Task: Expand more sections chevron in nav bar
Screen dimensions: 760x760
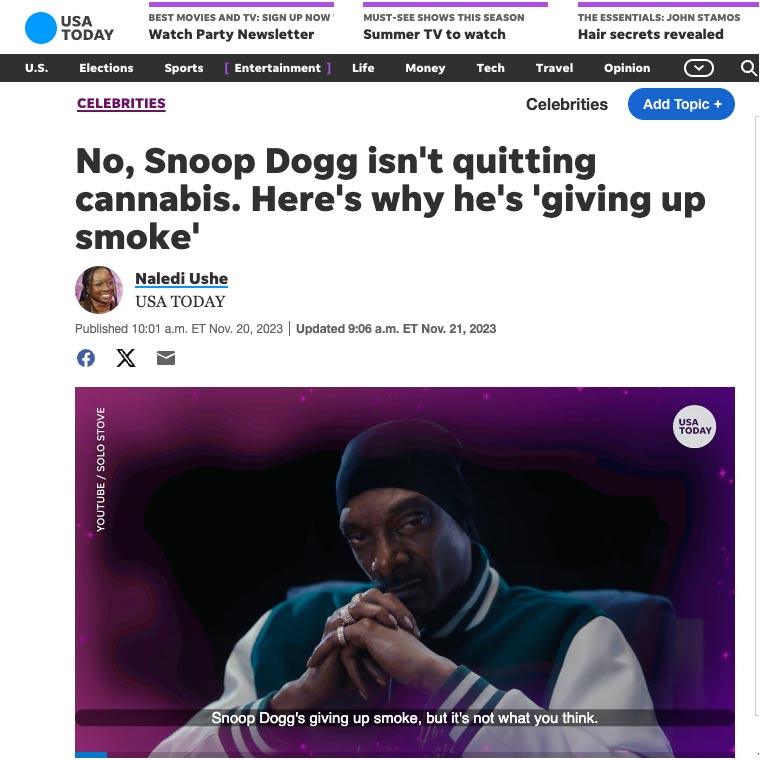Action: click(x=698, y=68)
